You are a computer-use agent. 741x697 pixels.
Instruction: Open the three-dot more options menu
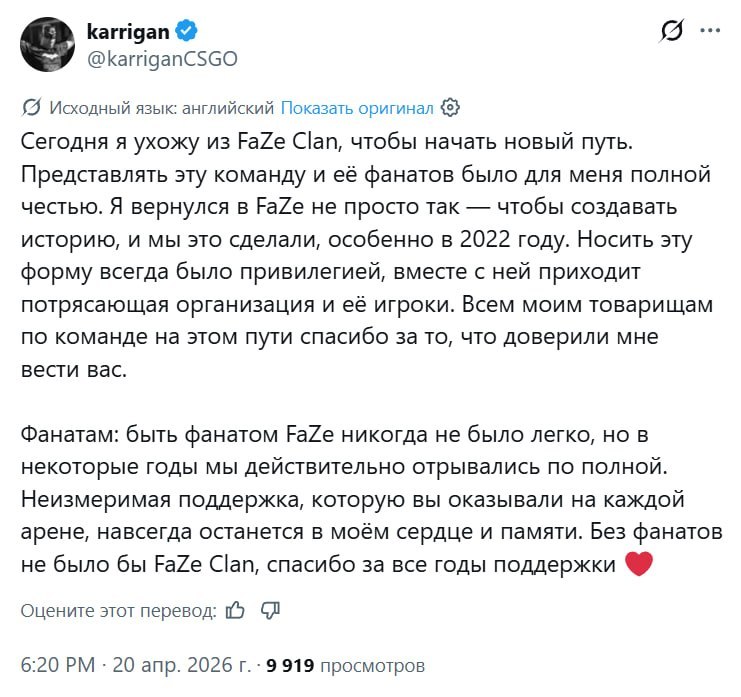711,32
